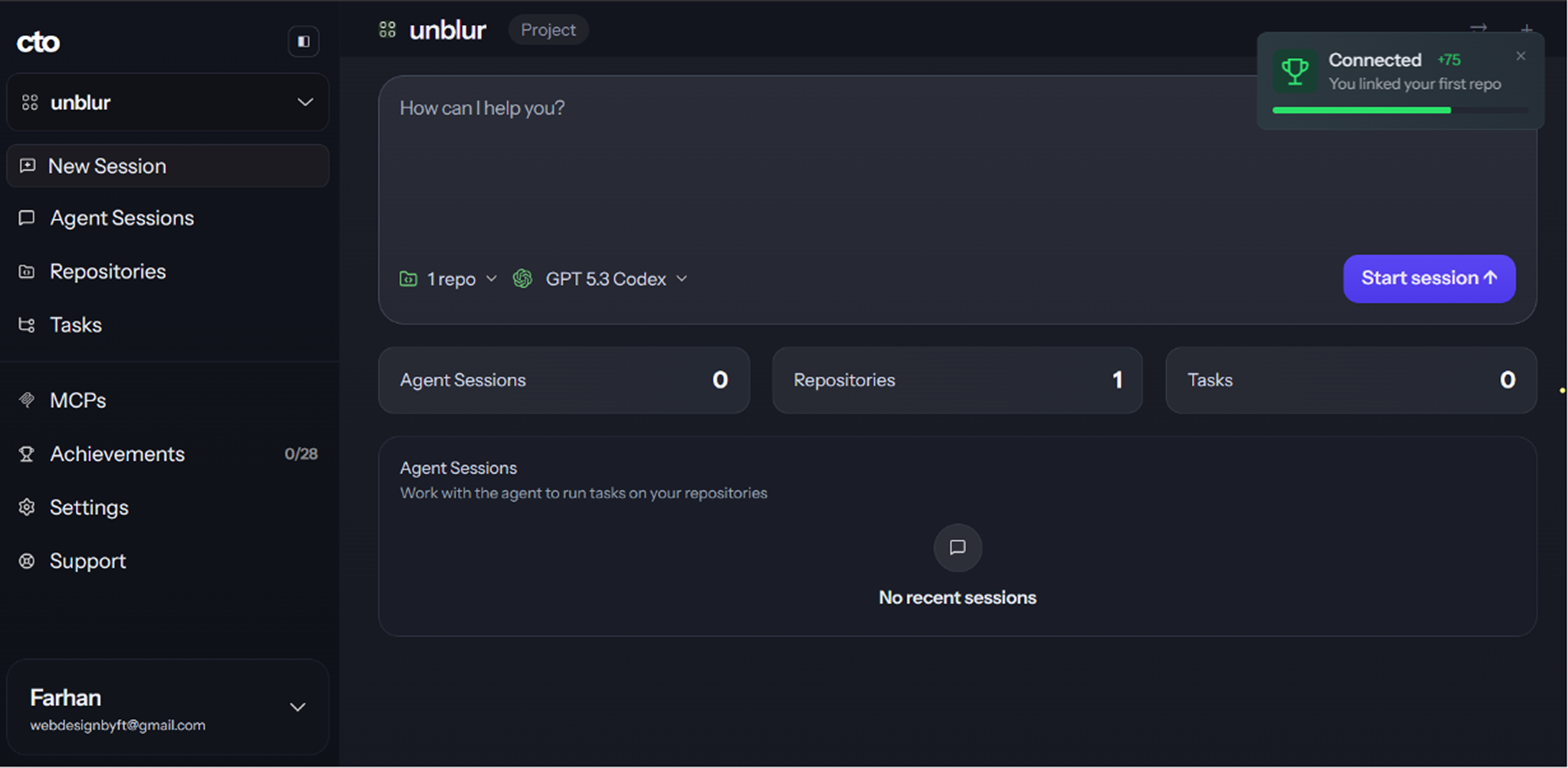Click the grid icon beside the unblur header title
This screenshot has height=768, width=1568.
[387, 29]
